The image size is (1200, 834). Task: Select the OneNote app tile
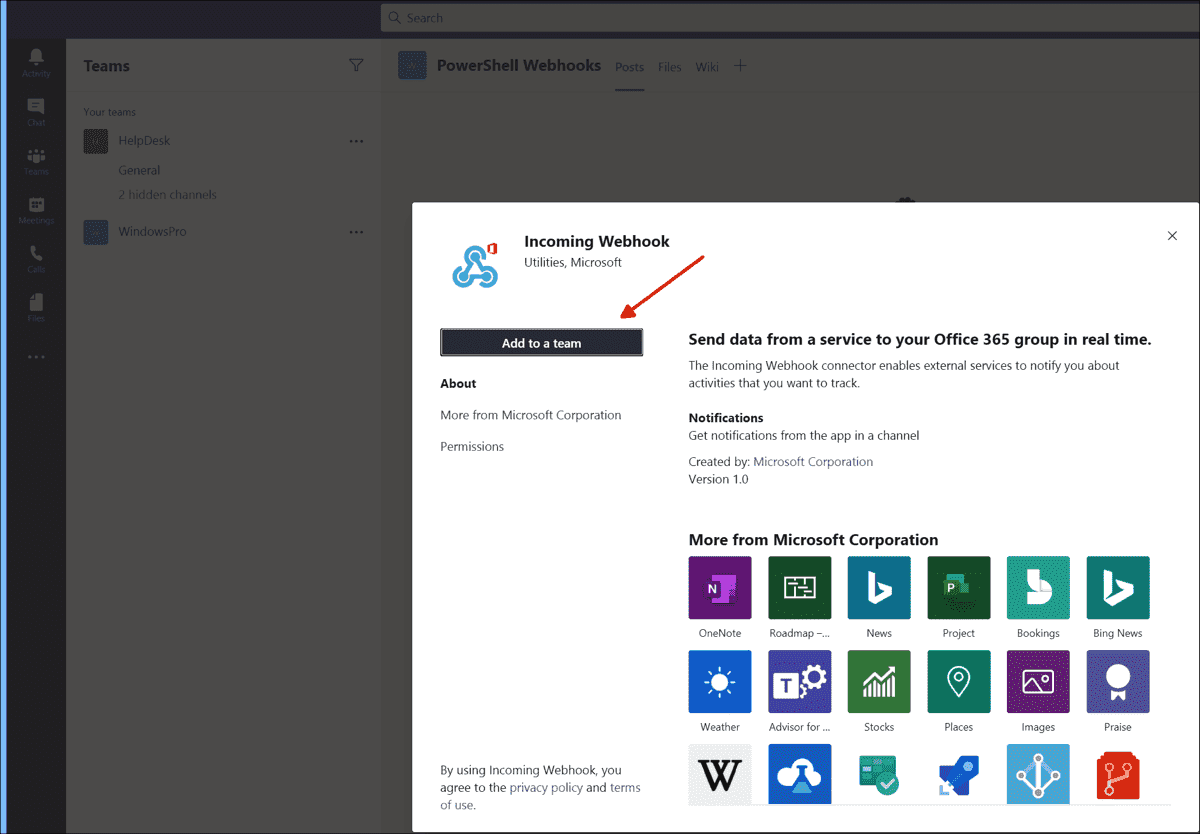(x=719, y=587)
